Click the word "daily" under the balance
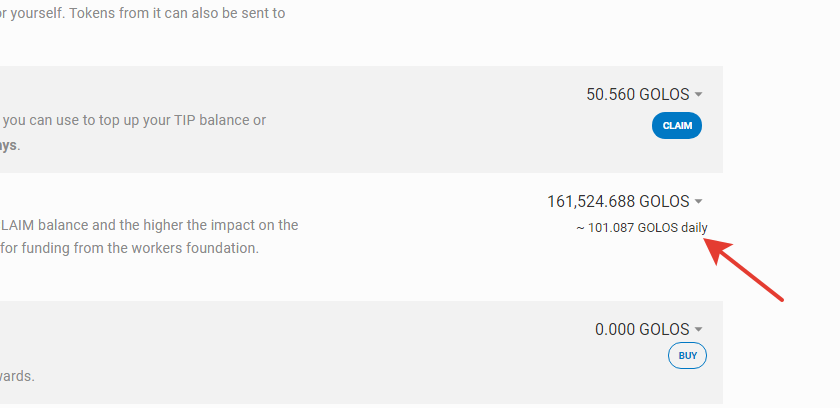This screenshot has height=408, width=840. [694, 227]
